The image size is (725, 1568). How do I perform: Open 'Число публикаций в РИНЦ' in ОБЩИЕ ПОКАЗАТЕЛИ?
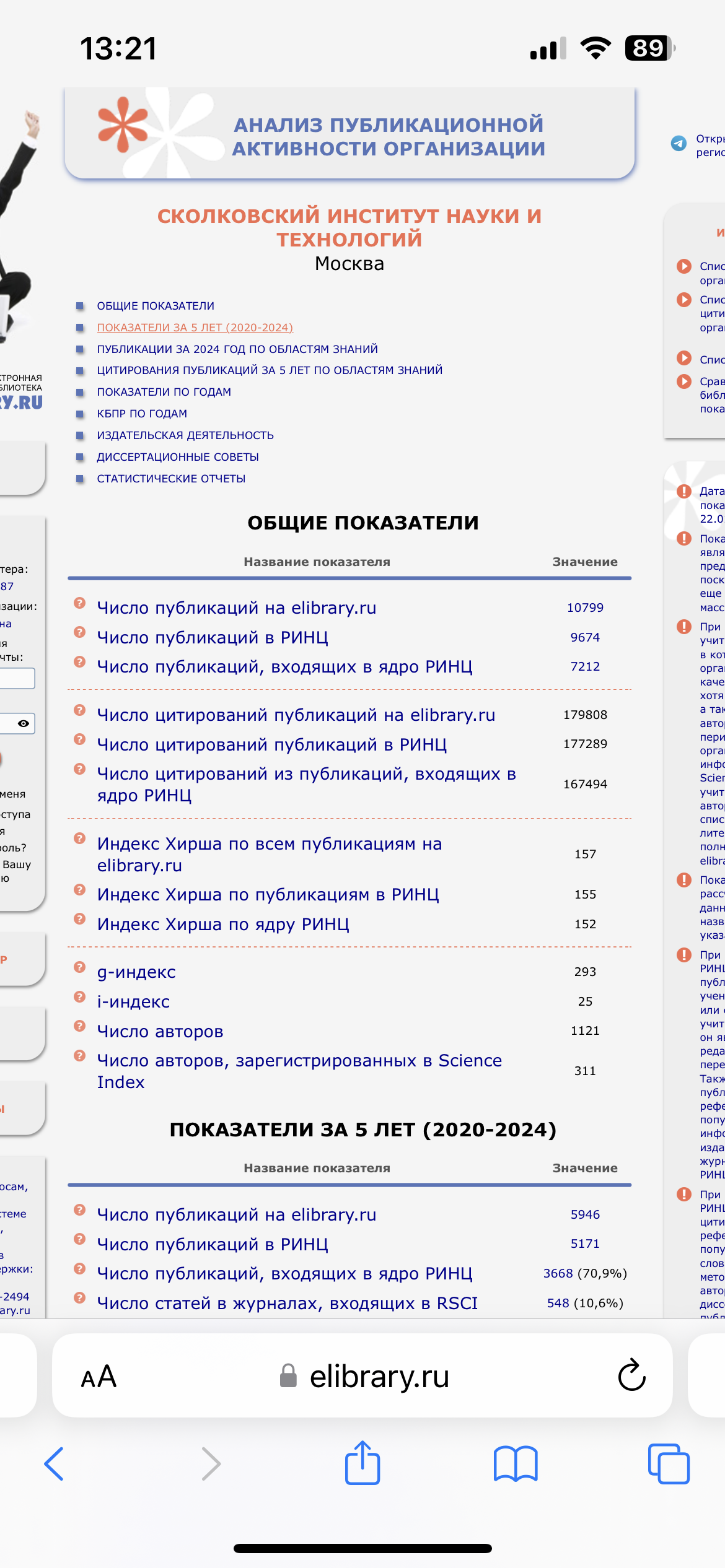pyautogui.click(x=213, y=637)
